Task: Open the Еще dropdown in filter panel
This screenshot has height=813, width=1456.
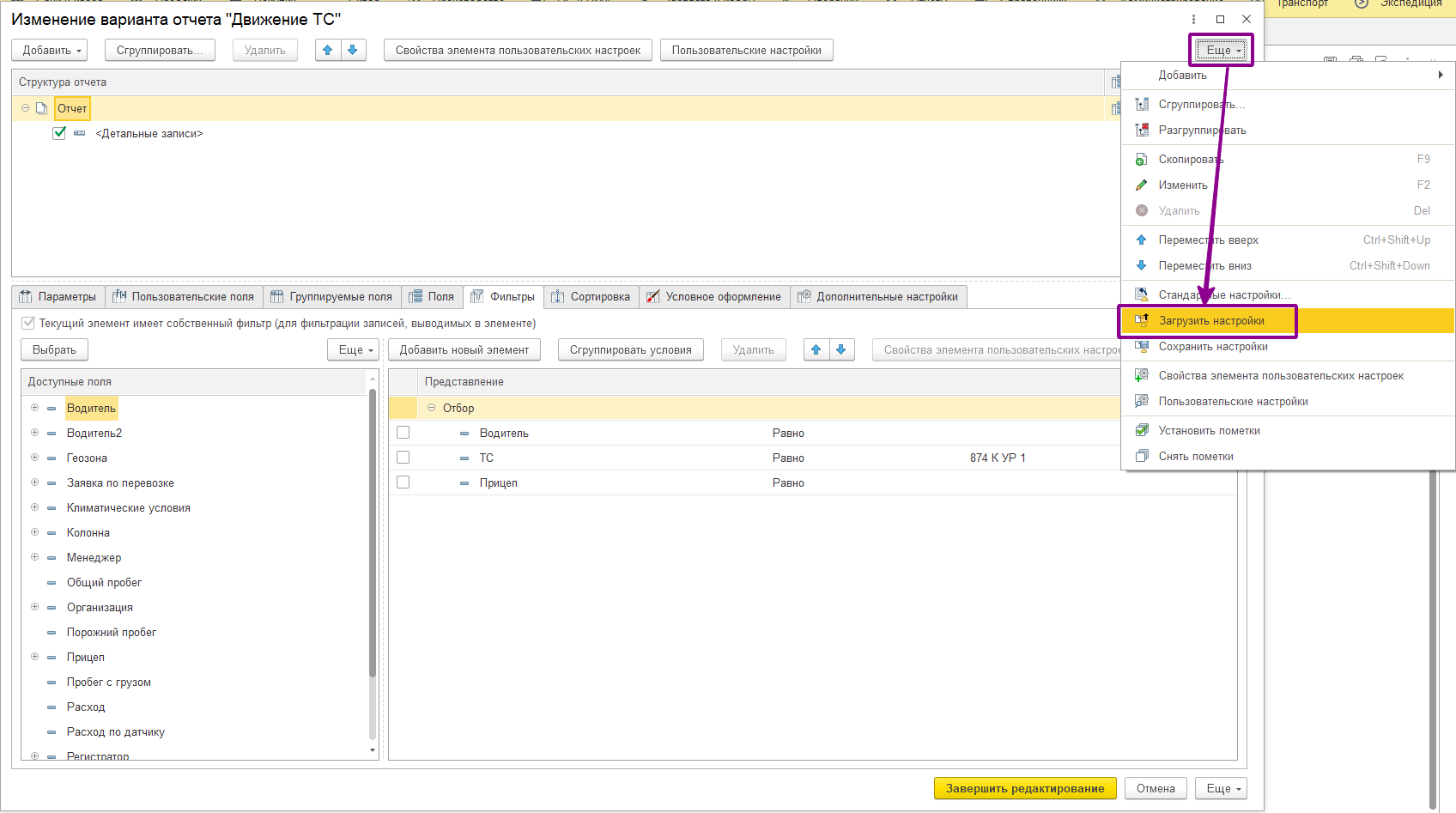Action: (x=354, y=349)
